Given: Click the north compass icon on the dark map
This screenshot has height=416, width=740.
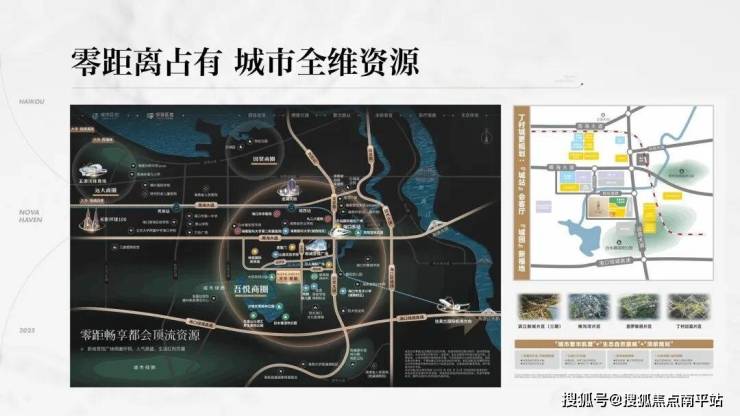Looking at the screenshot, I should (487, 137).
